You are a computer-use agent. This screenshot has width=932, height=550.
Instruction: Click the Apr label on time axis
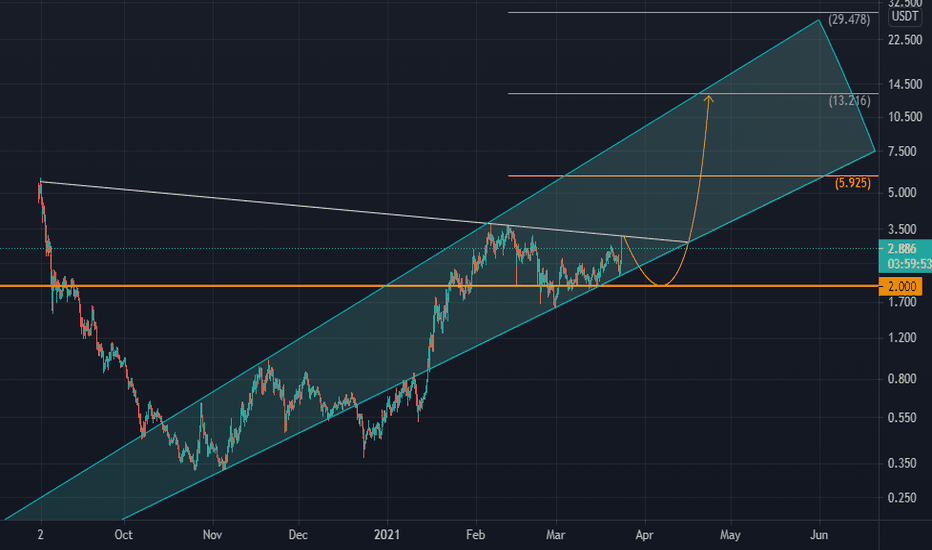tap(644, 535)
